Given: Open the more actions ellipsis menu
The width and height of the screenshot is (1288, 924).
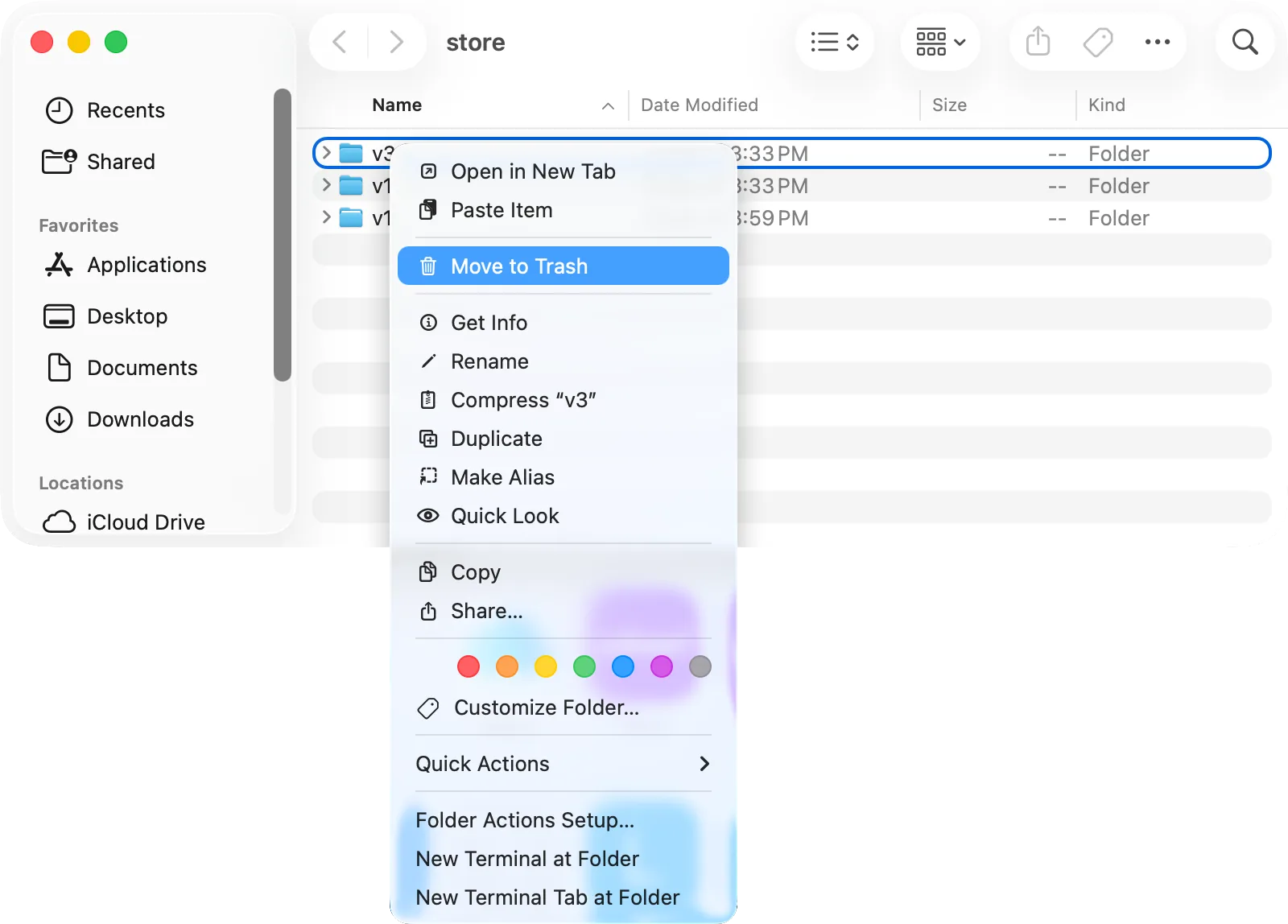Looking at the screenshot, I should [1157, 42].
